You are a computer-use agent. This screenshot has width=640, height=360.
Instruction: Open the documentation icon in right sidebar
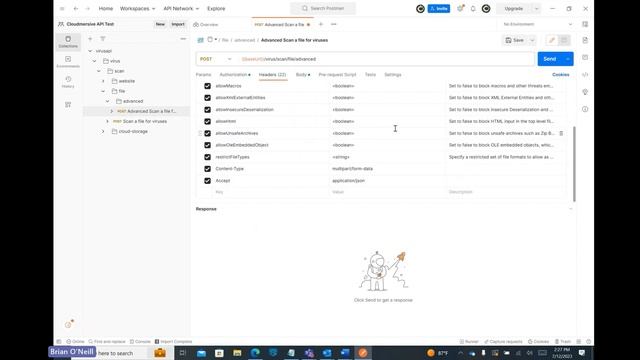585,40
